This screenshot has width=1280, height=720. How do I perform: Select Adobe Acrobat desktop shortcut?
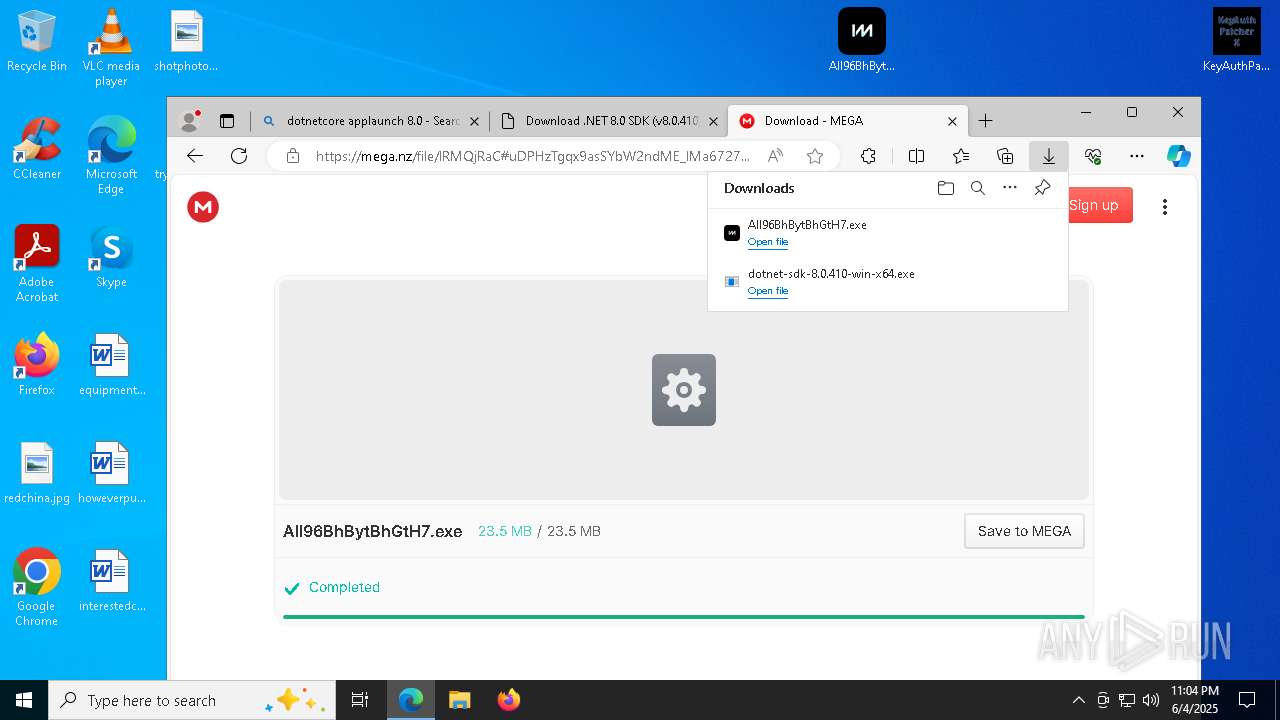click(37, 263)
